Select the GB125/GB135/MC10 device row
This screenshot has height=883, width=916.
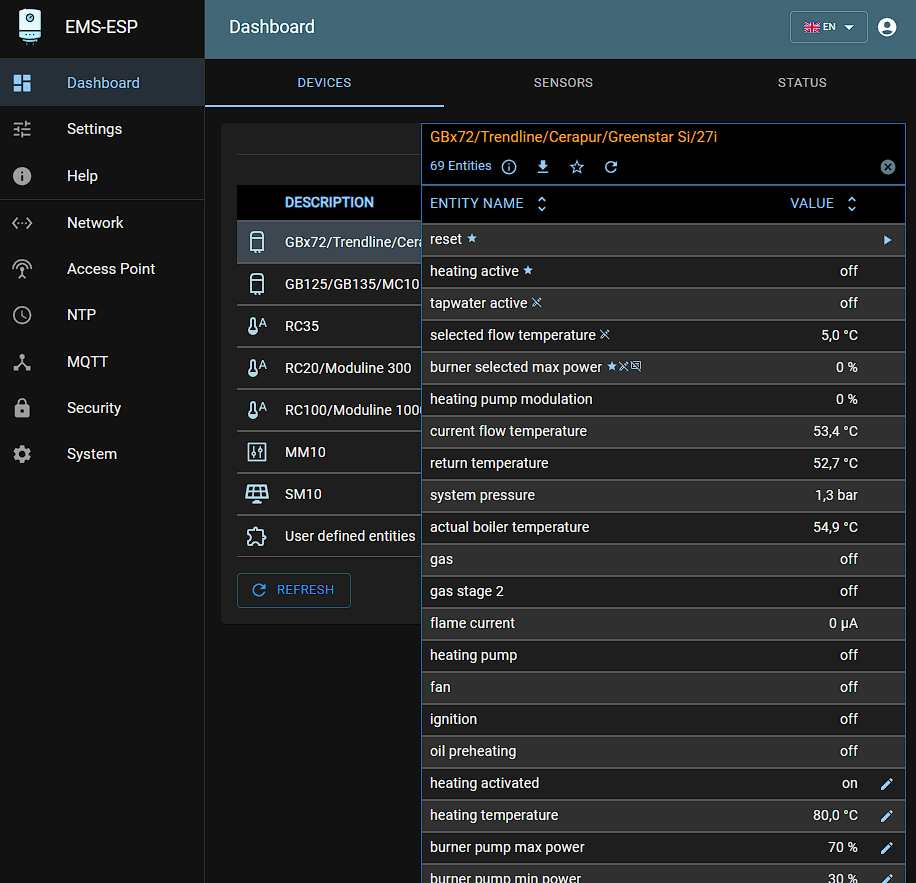click(x=330, y=284)
